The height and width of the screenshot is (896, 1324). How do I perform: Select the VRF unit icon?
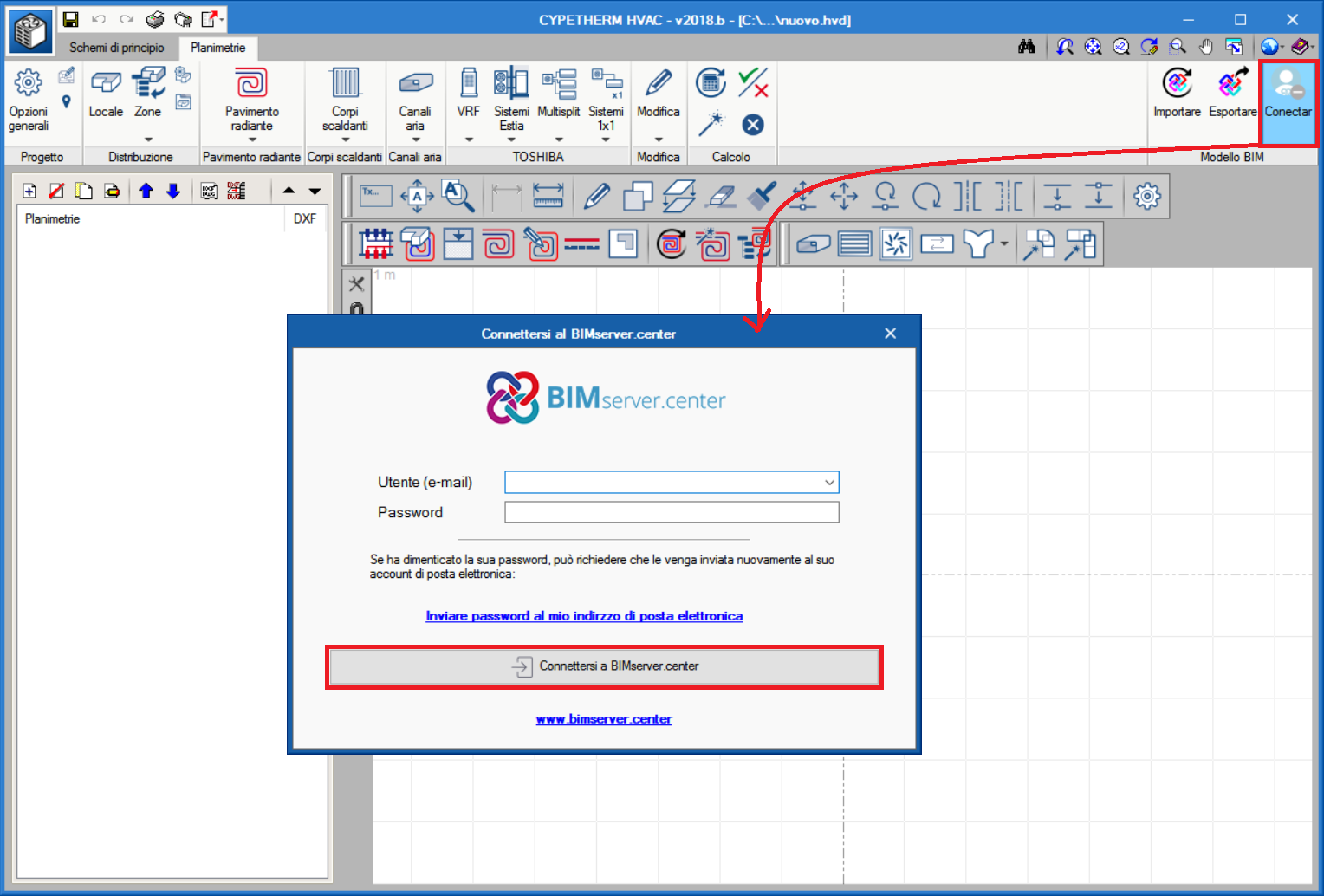tap(469, 83)
